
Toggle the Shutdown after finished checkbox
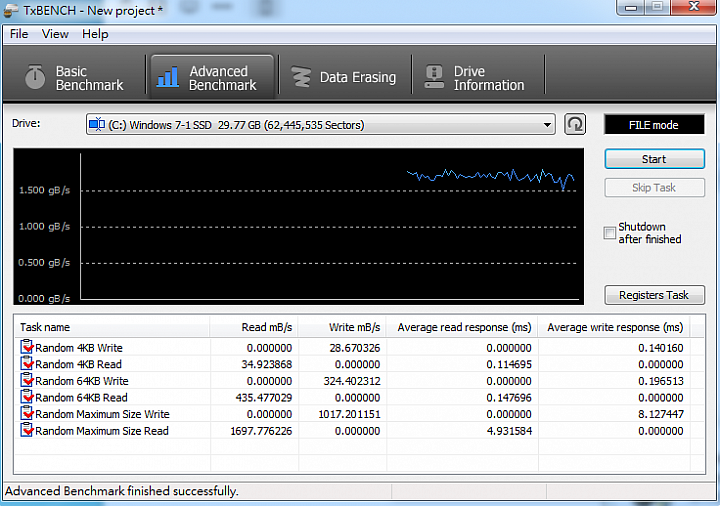coord(609,233)
